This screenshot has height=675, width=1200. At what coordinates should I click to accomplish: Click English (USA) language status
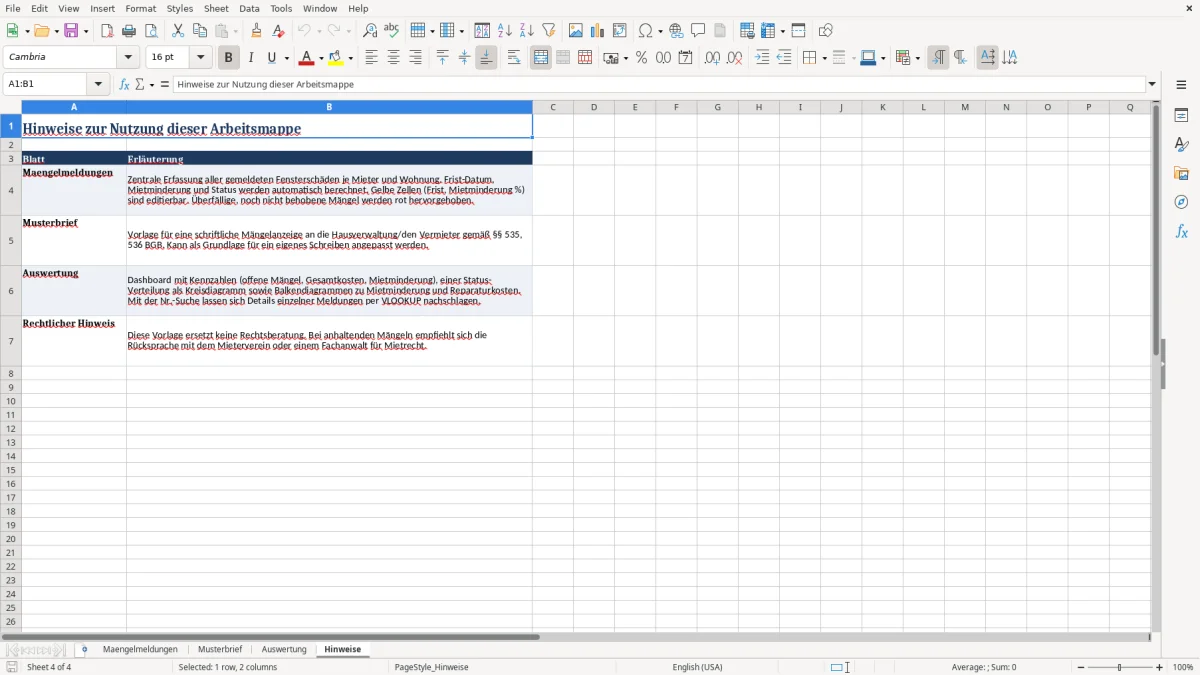click(697, 667)
